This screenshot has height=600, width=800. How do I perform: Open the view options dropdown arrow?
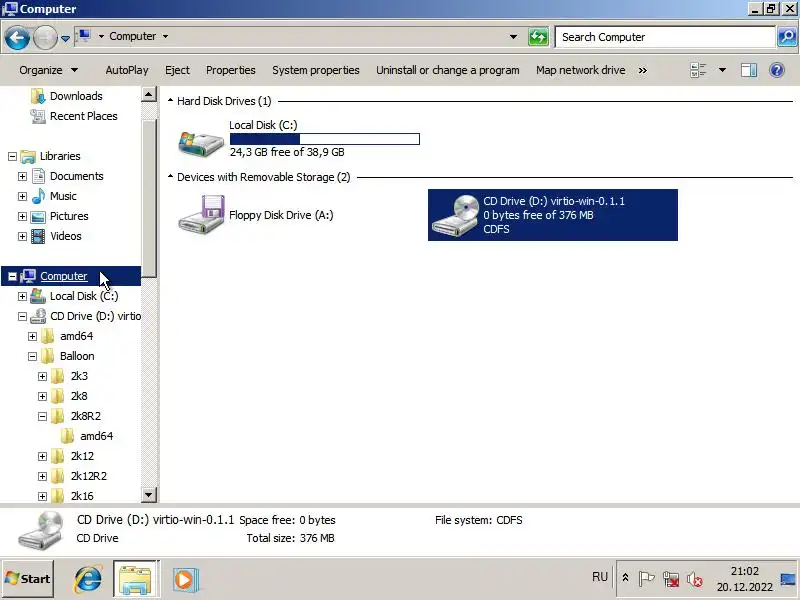coord(722,70)
